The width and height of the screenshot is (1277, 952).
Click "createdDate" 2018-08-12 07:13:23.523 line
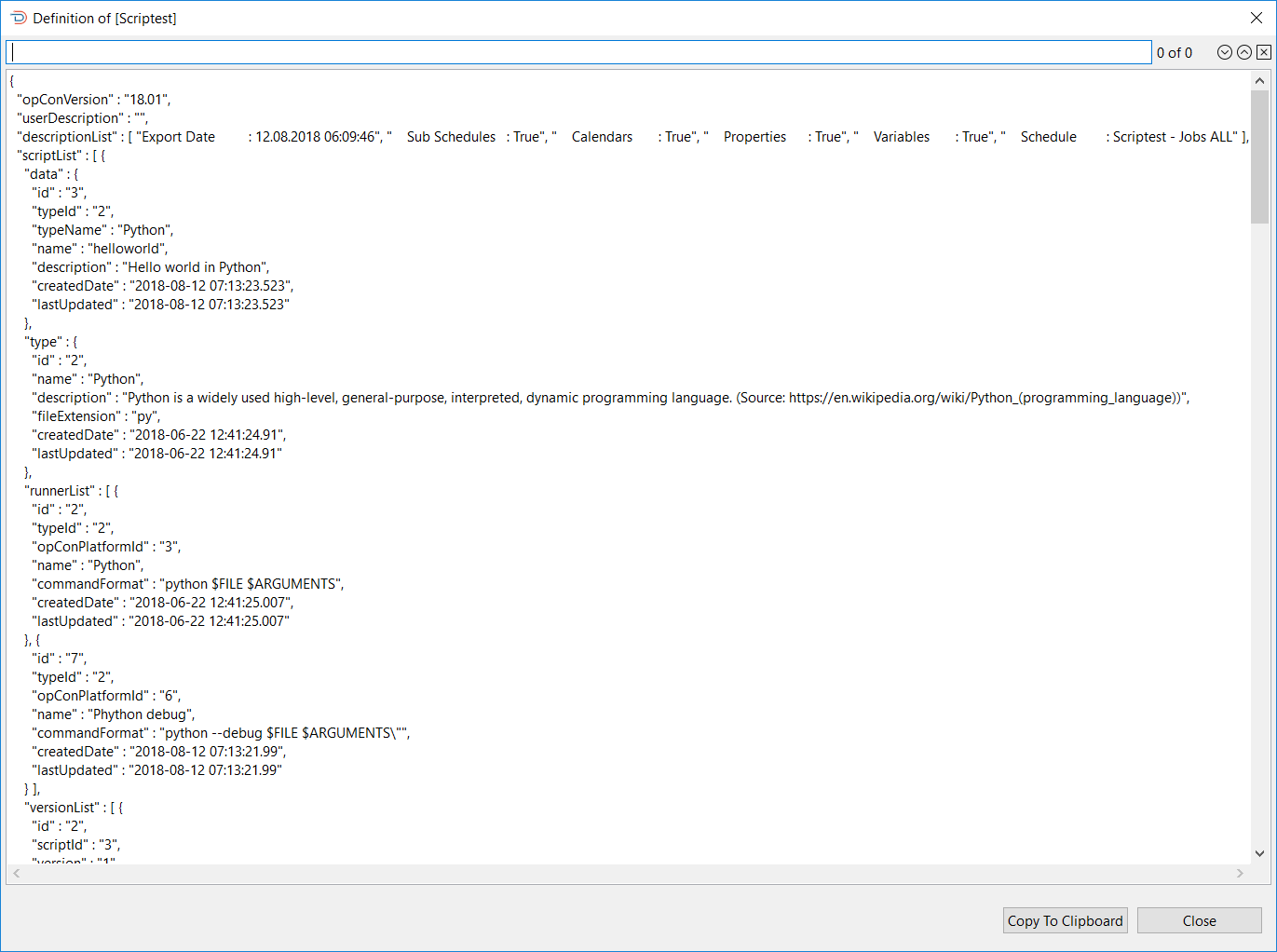point(163,286)
